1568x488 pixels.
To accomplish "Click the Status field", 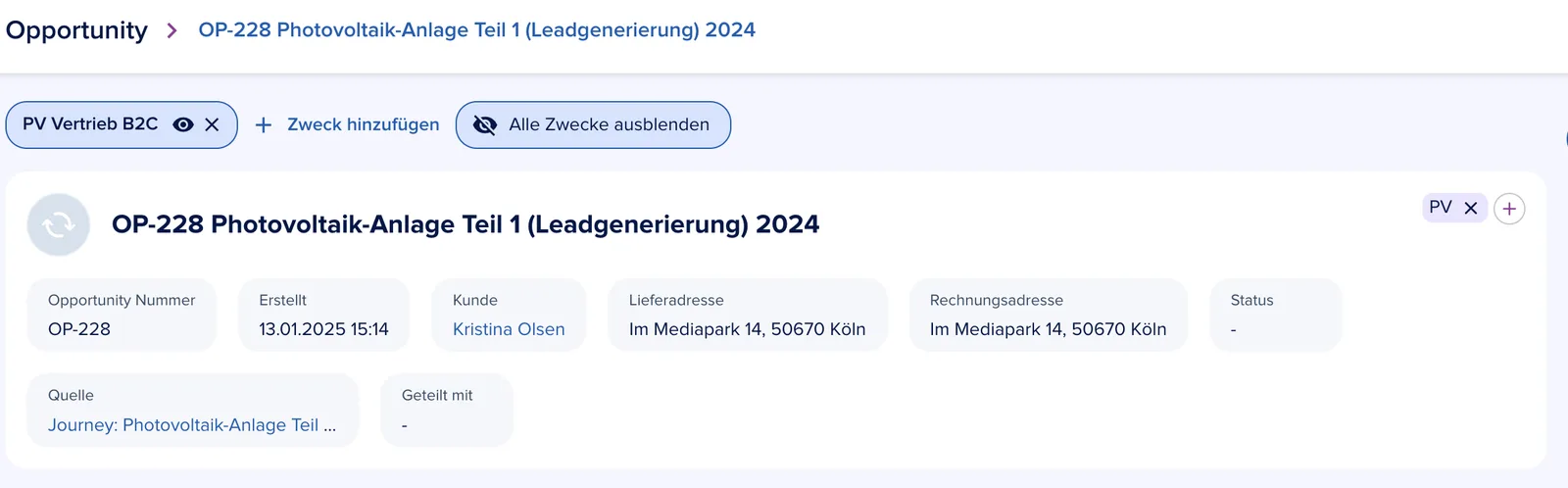I will [x=1276, y=315].
